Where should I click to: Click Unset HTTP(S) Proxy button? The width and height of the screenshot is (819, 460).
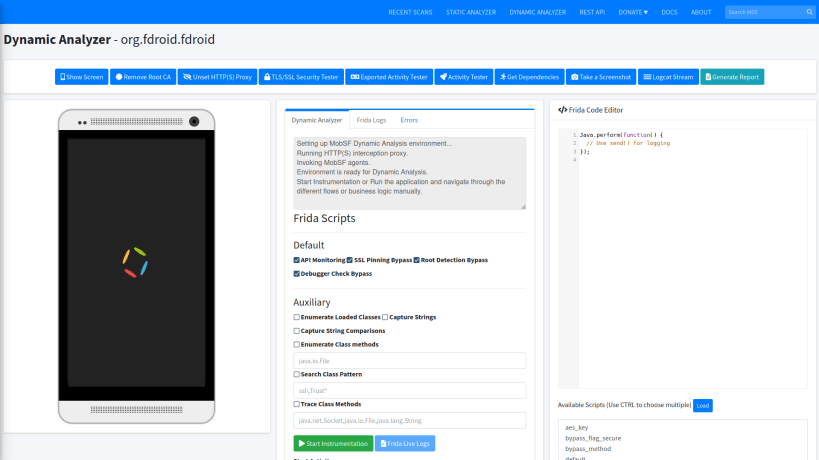point(217,77)
